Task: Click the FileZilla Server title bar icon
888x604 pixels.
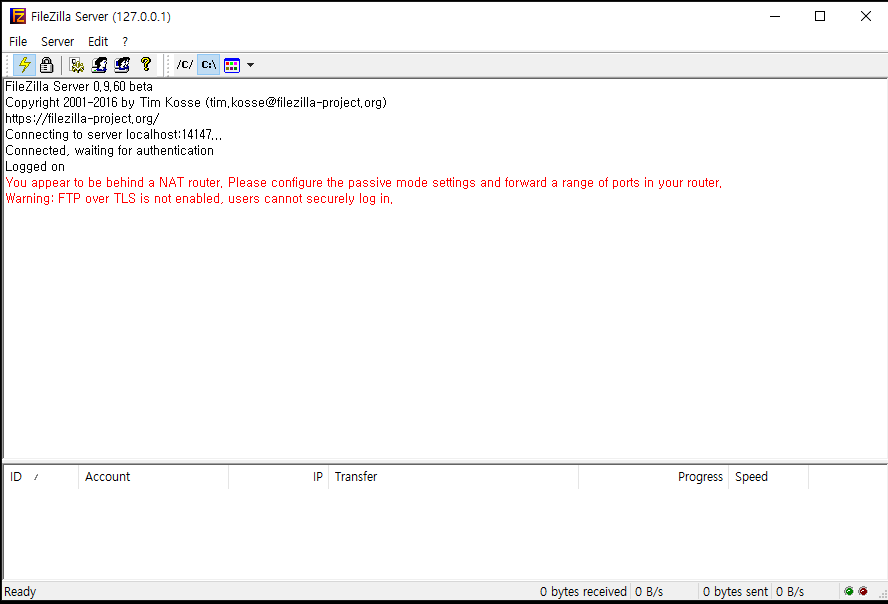Action: pyautogui.click(x=18, y=16)
